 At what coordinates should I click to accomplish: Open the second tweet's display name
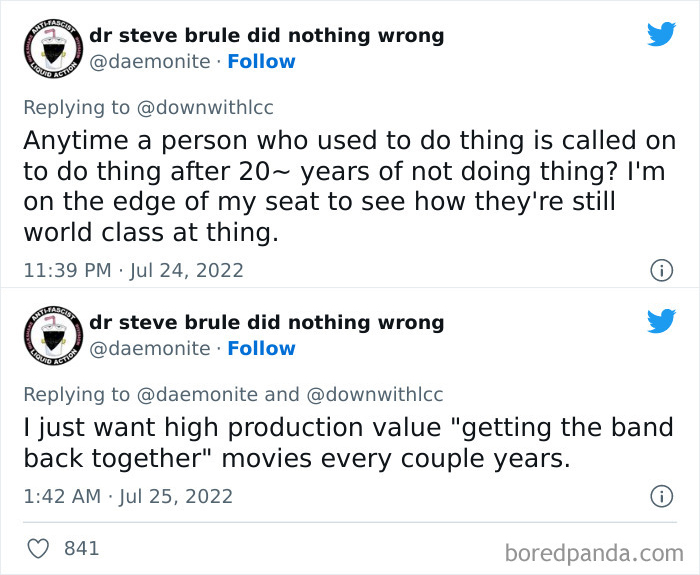(266, 323)
